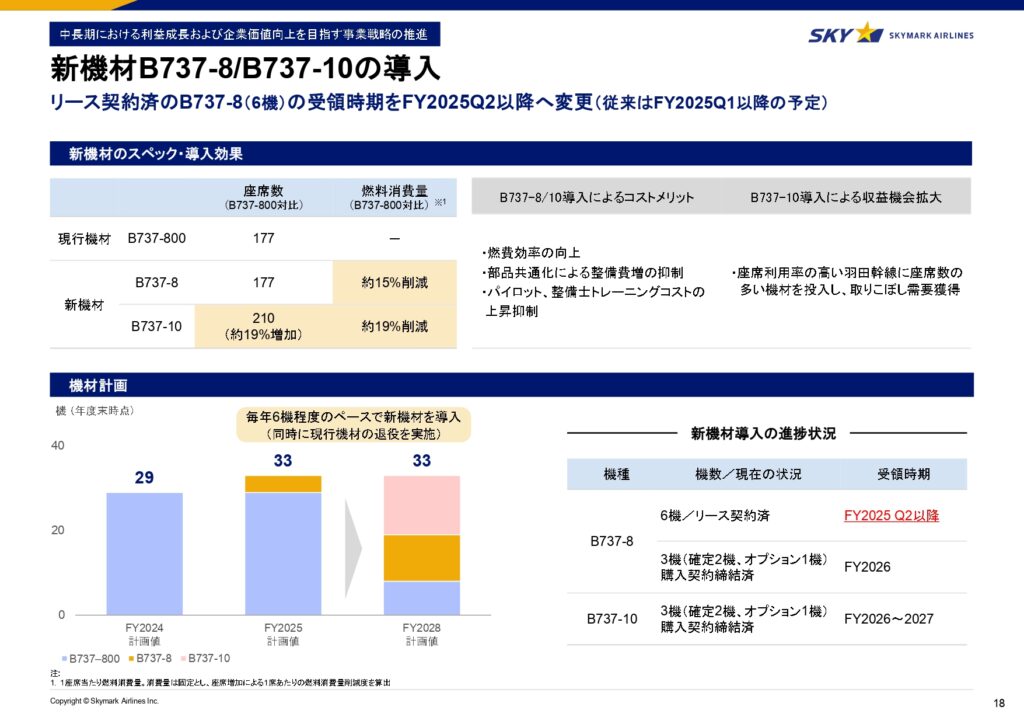Select the orange B737-8 segment in FY2028 bar

tap(421, 558)
